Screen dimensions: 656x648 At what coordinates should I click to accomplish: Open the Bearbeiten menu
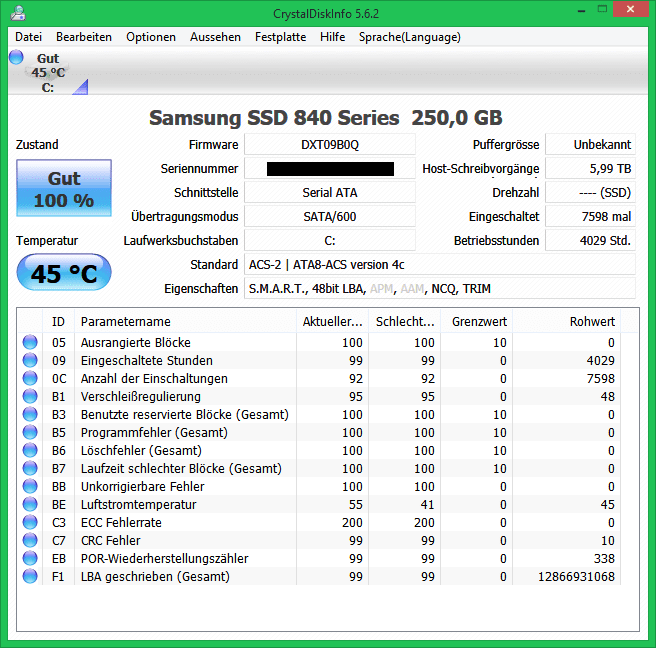84,37
